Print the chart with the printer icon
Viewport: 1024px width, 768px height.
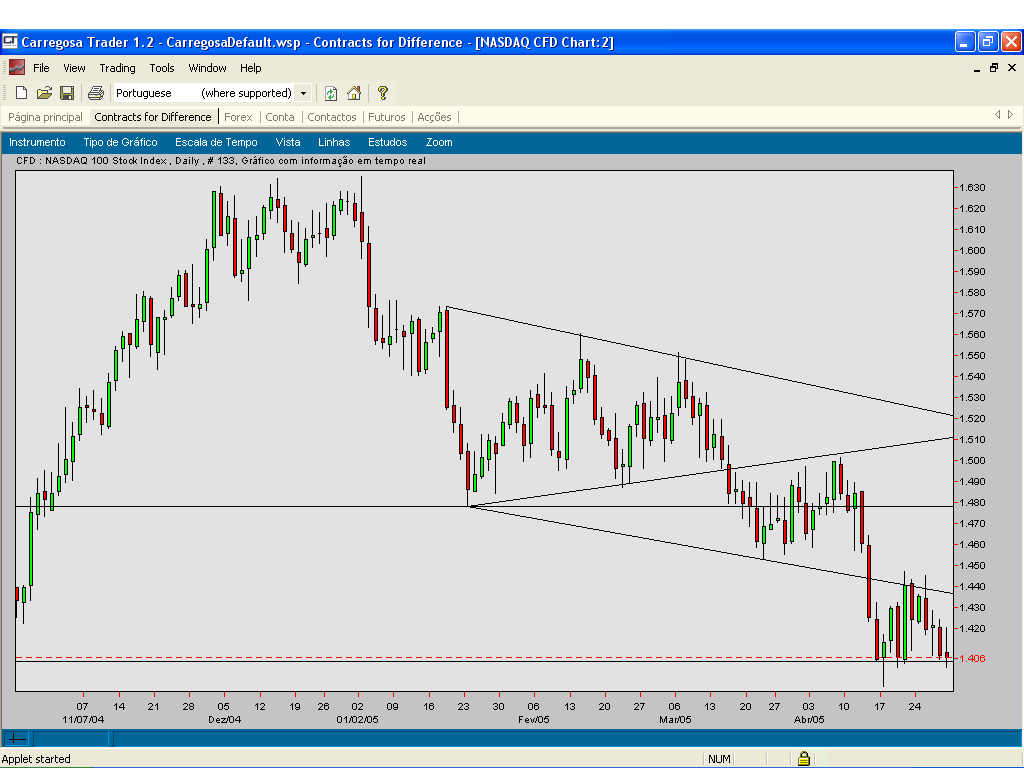tap(95, 93)
